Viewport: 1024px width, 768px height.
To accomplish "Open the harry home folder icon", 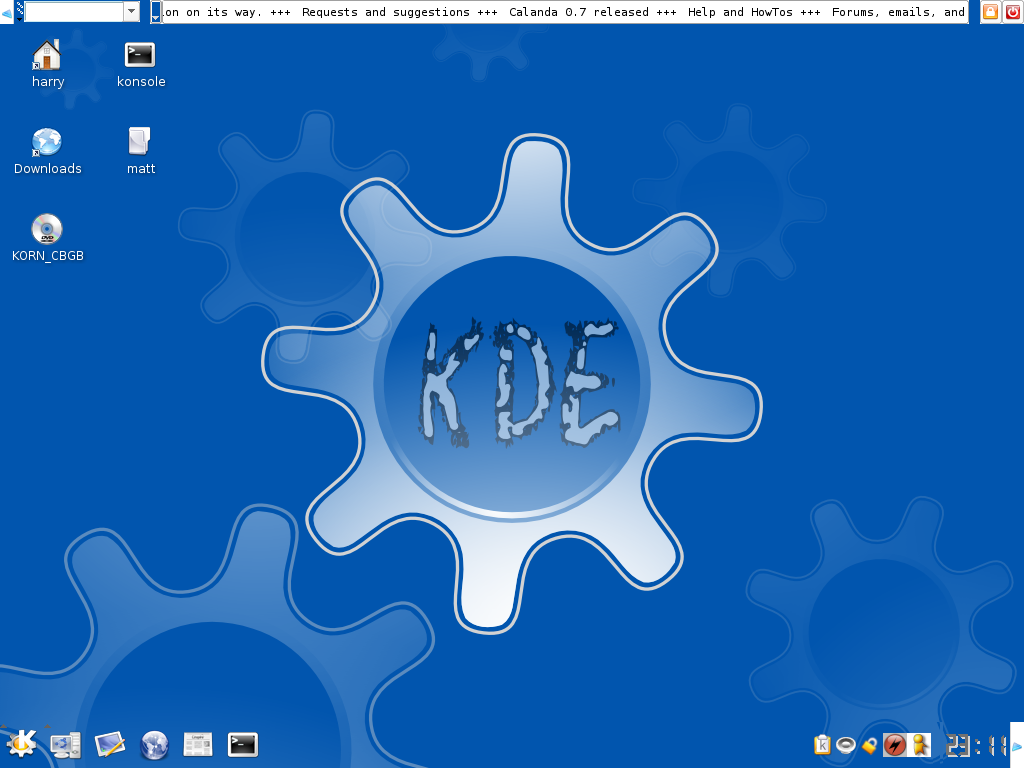I will click(47, 55).
